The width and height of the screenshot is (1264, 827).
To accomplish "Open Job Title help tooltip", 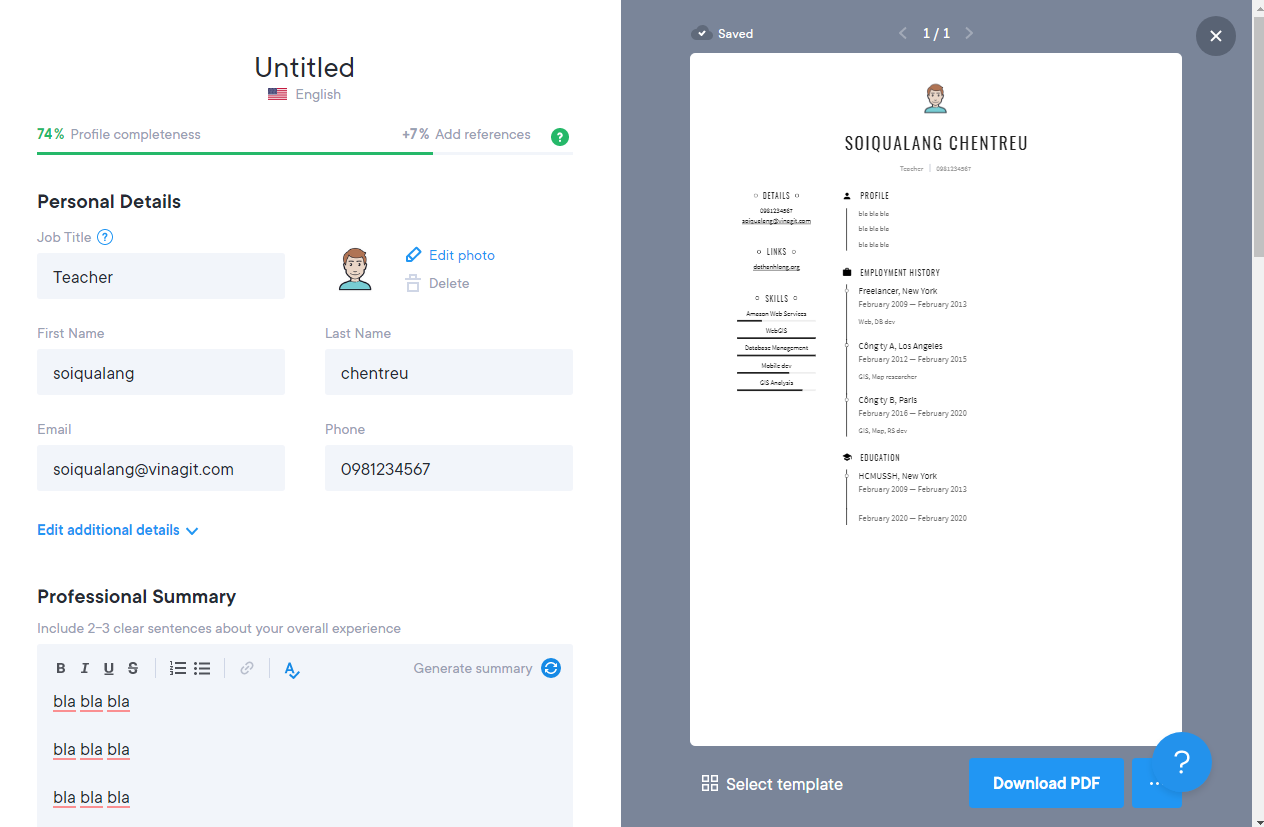I will [x=105, y=238].
